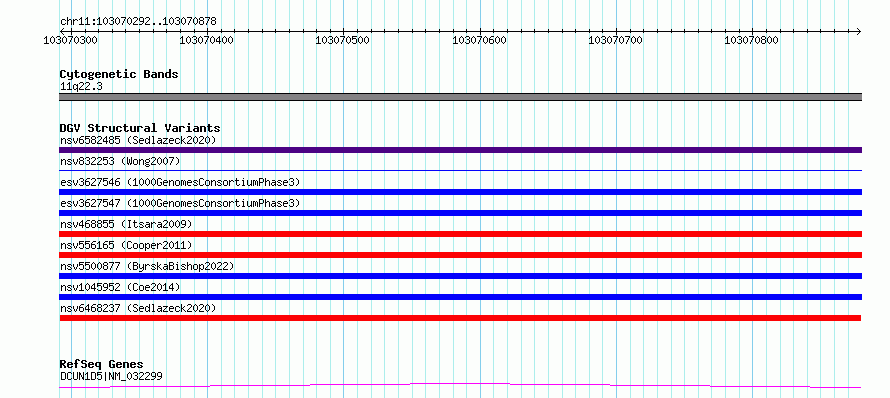Click the magenta DCUN1D5 gene track line

[x=460, y=386]
